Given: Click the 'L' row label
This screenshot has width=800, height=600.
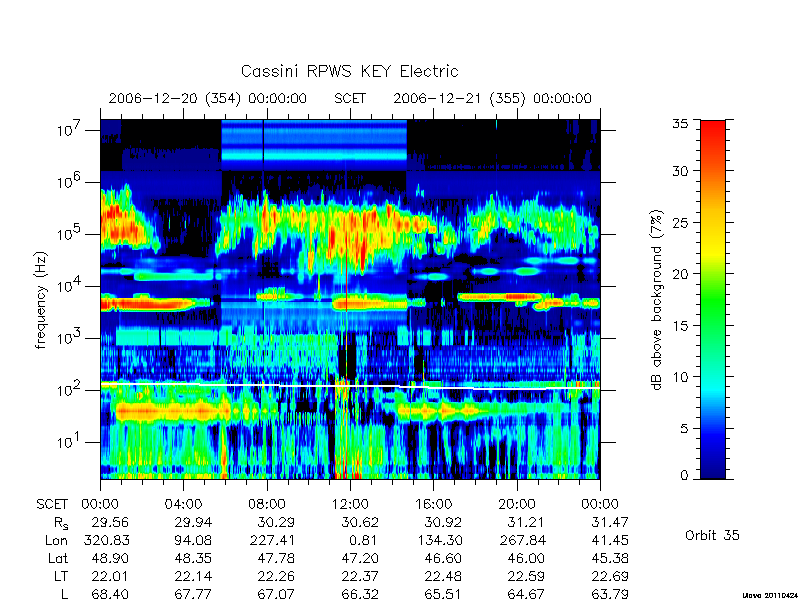Looking at the screenshot, I should pos(64,594).
